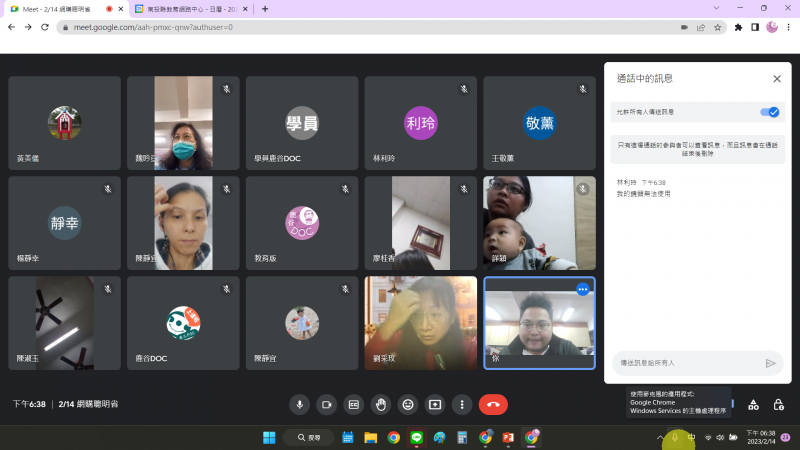Go back in browser
The width and height of the screenshot is (800, 450).
point(11,27)
